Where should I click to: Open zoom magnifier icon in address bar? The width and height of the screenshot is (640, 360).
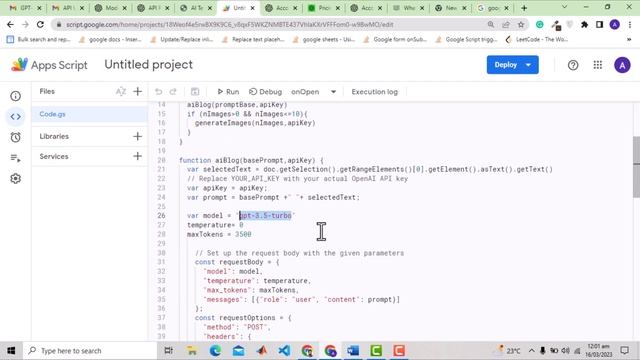491,24
